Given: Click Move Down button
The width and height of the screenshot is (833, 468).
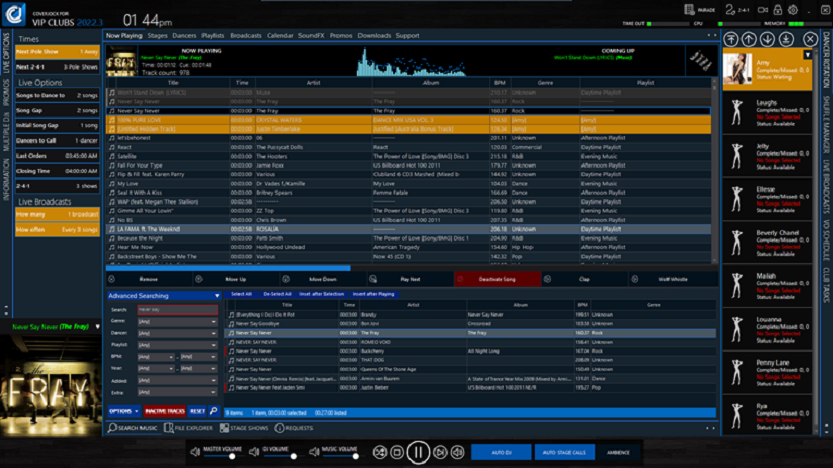Looking at the screenshot, I should [x=323, y=279].
